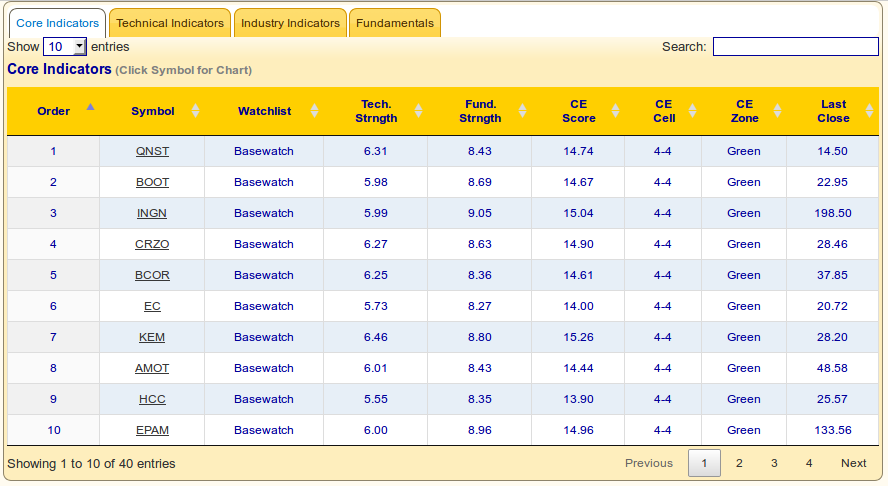Image resolution: width=888 pixels, height=486 pixels.
Task: Select BOOT's Fund. Strngth 8.69
Action: tap(480, 182)
